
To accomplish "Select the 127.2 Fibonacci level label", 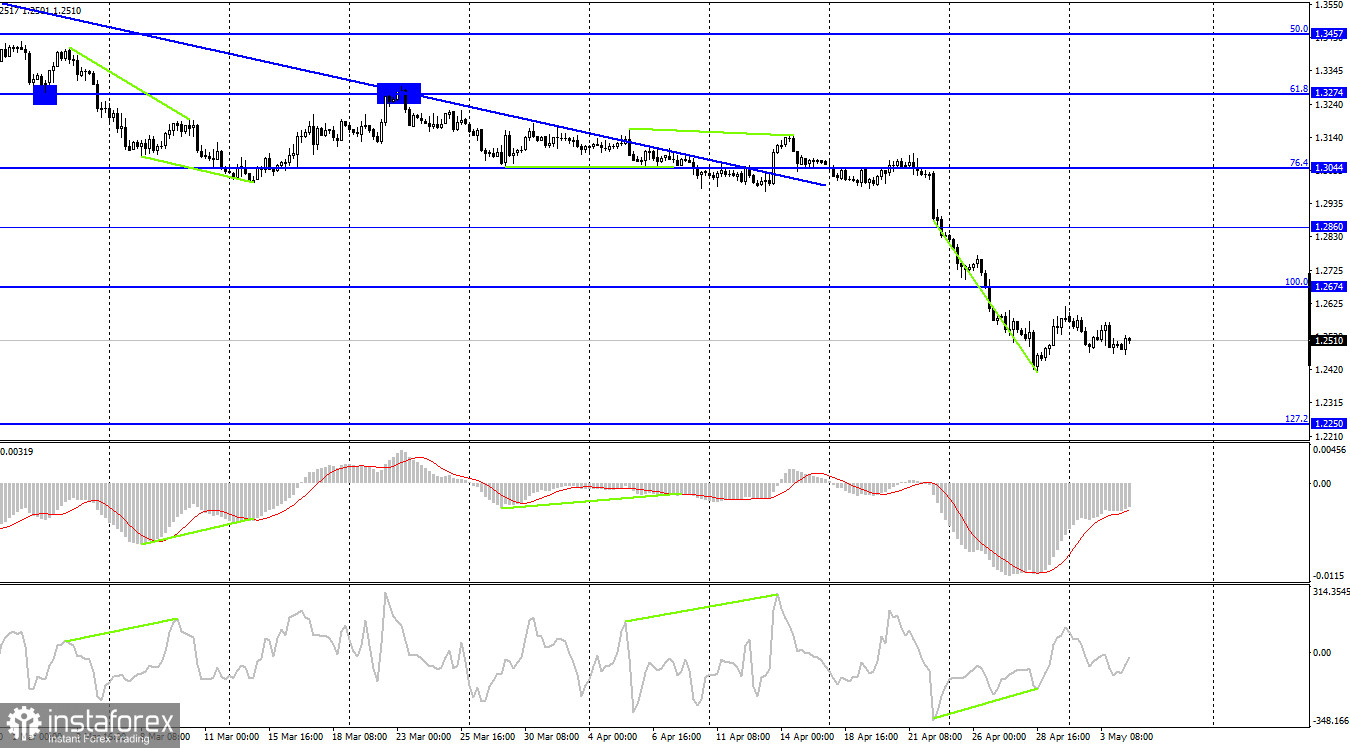I will 1297,419.
